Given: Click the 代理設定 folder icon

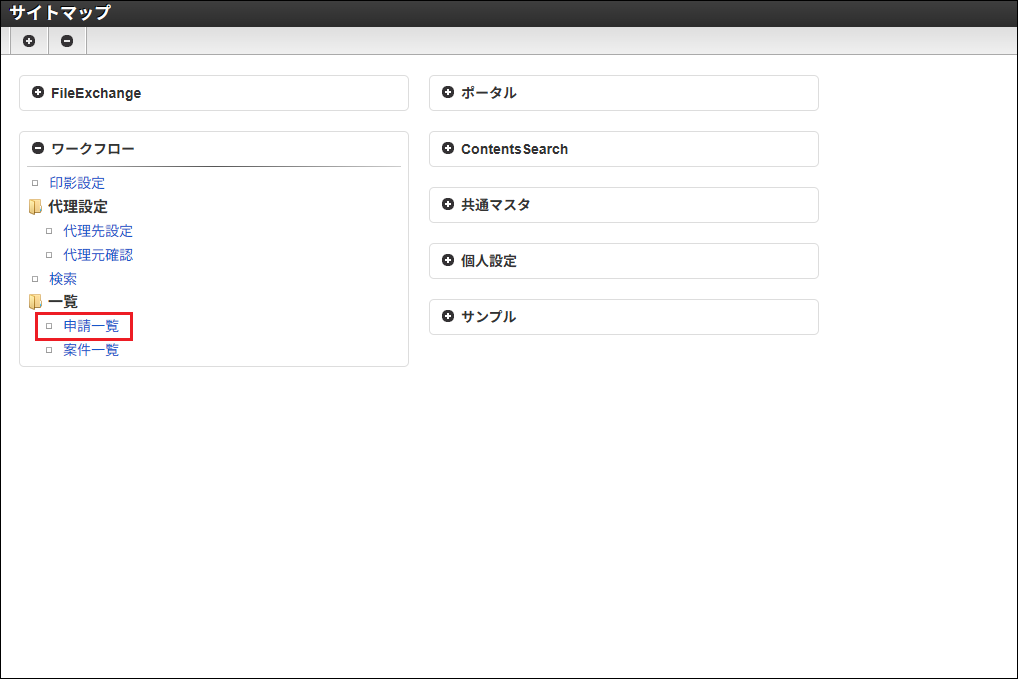Looking at the screenshot, I should pos(35,207).
